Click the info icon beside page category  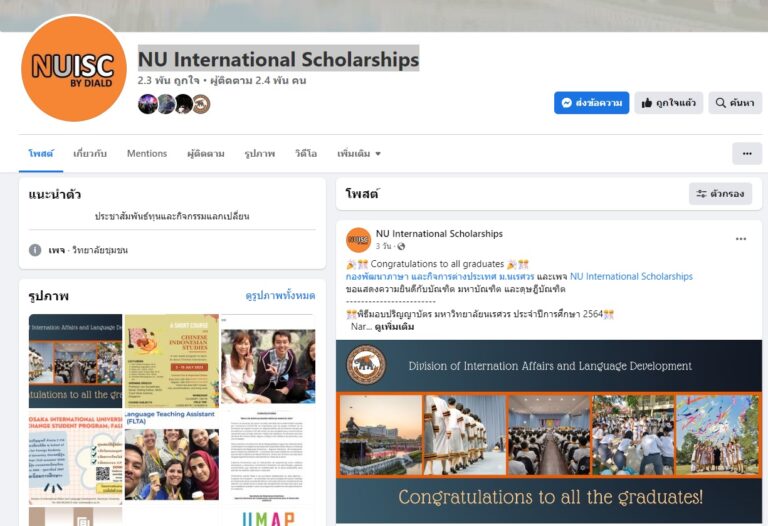tap(35, 250)
